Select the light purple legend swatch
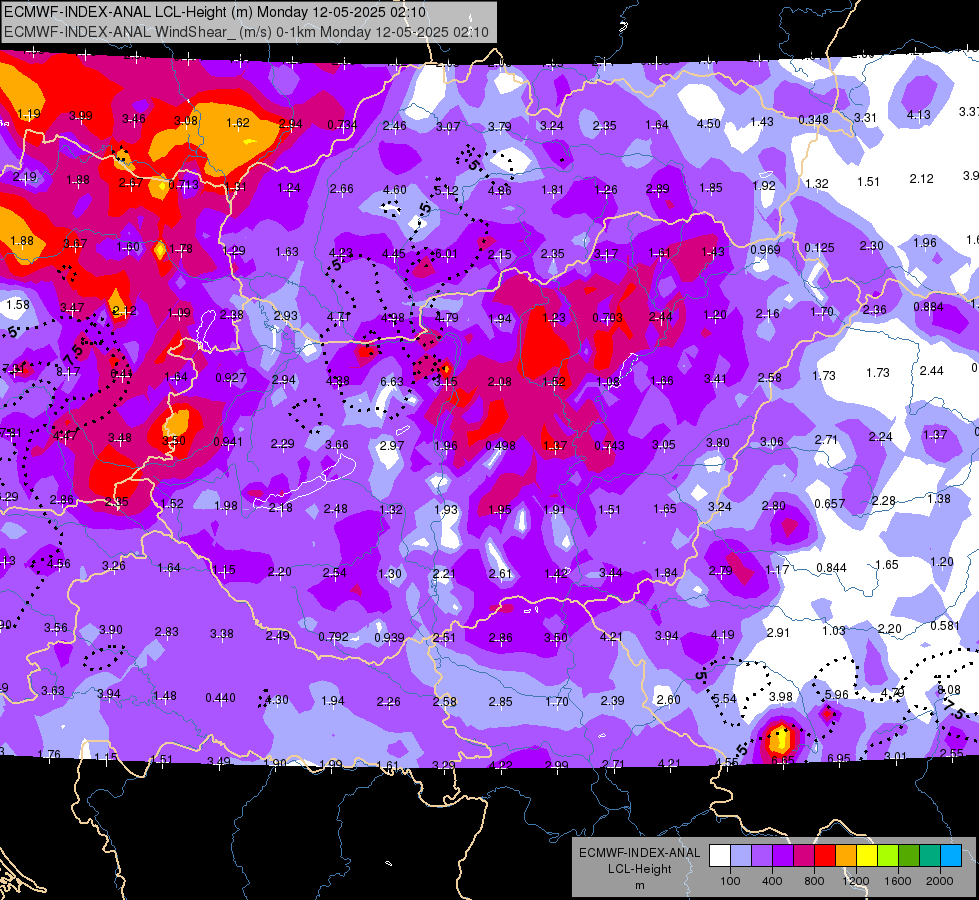The image size is (979, 900). point(762,856)
